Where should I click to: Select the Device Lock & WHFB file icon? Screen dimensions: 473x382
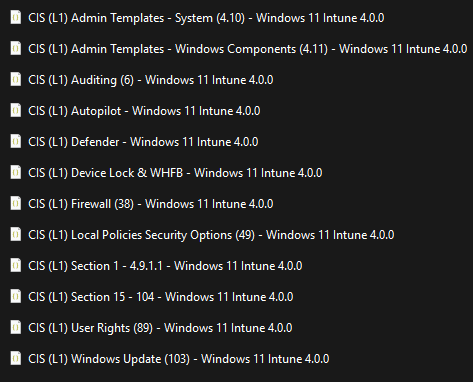[x=15, y=173]
